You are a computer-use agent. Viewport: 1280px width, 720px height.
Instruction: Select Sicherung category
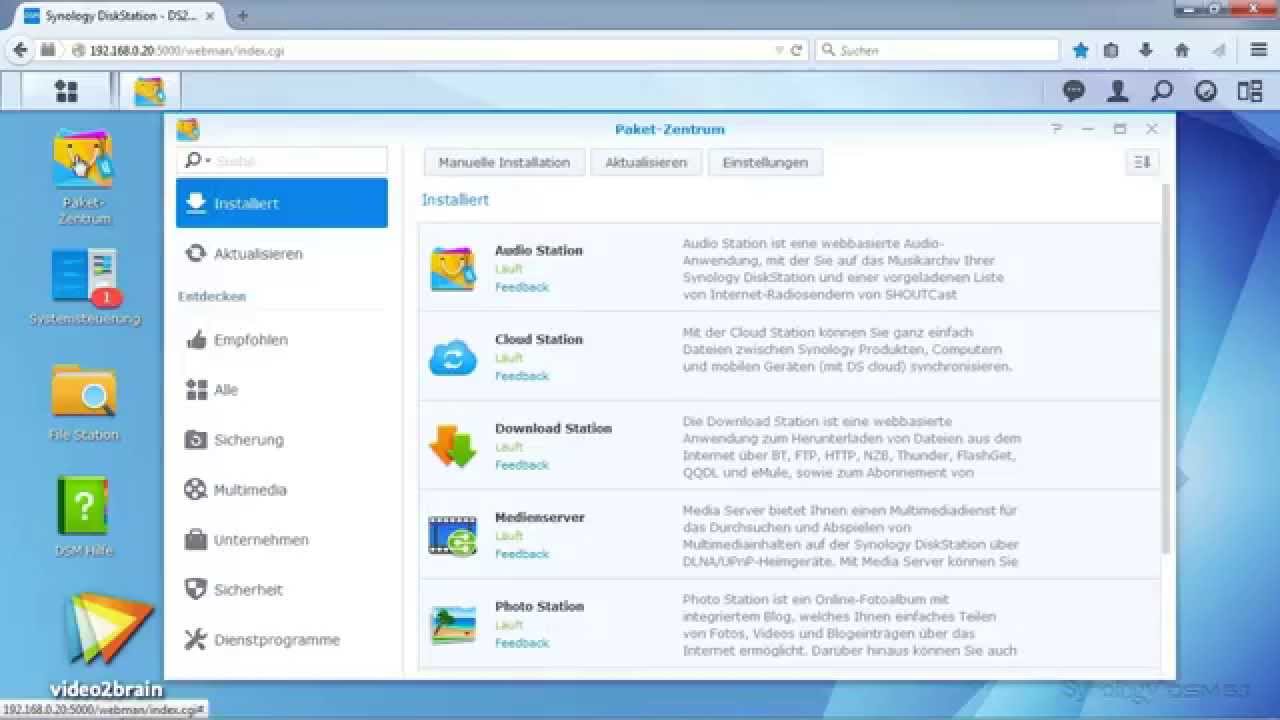(x=282, y=440)
